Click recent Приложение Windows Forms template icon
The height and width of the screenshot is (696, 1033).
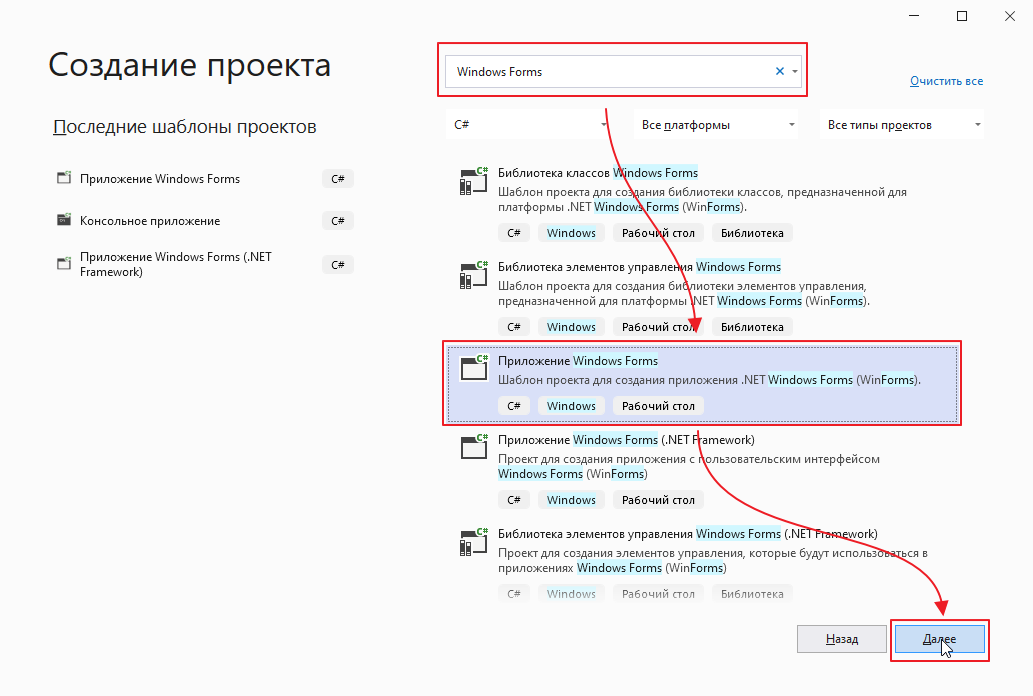pos(64,179)
